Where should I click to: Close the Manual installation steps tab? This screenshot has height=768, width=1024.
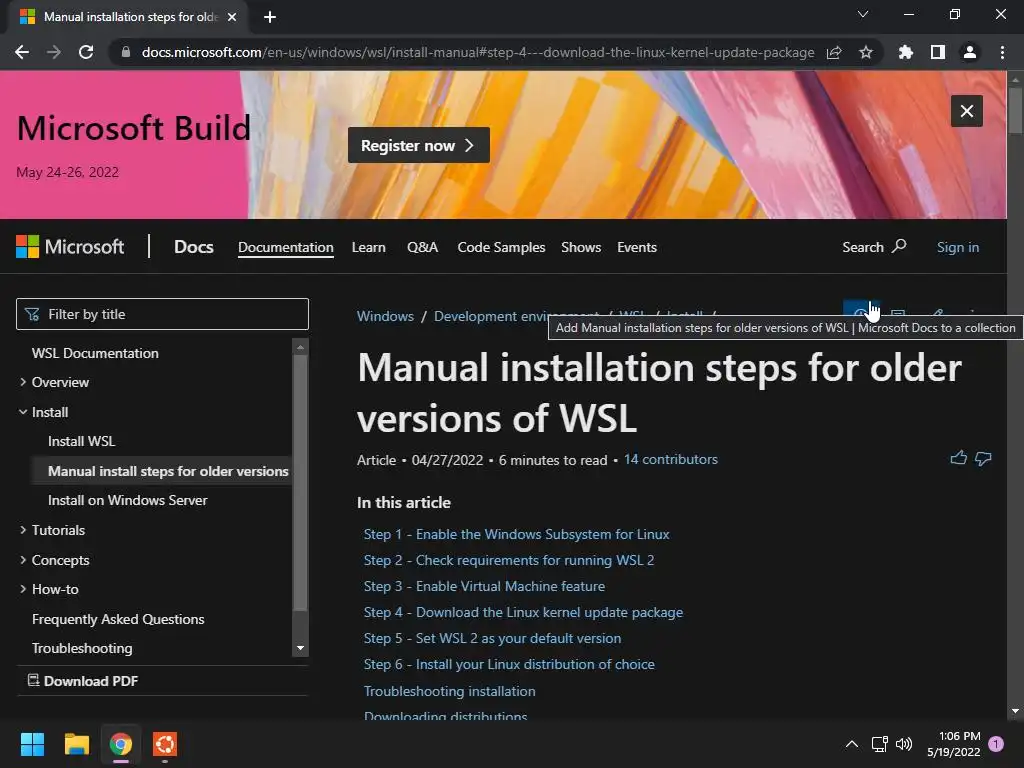[x=231, y=17]
